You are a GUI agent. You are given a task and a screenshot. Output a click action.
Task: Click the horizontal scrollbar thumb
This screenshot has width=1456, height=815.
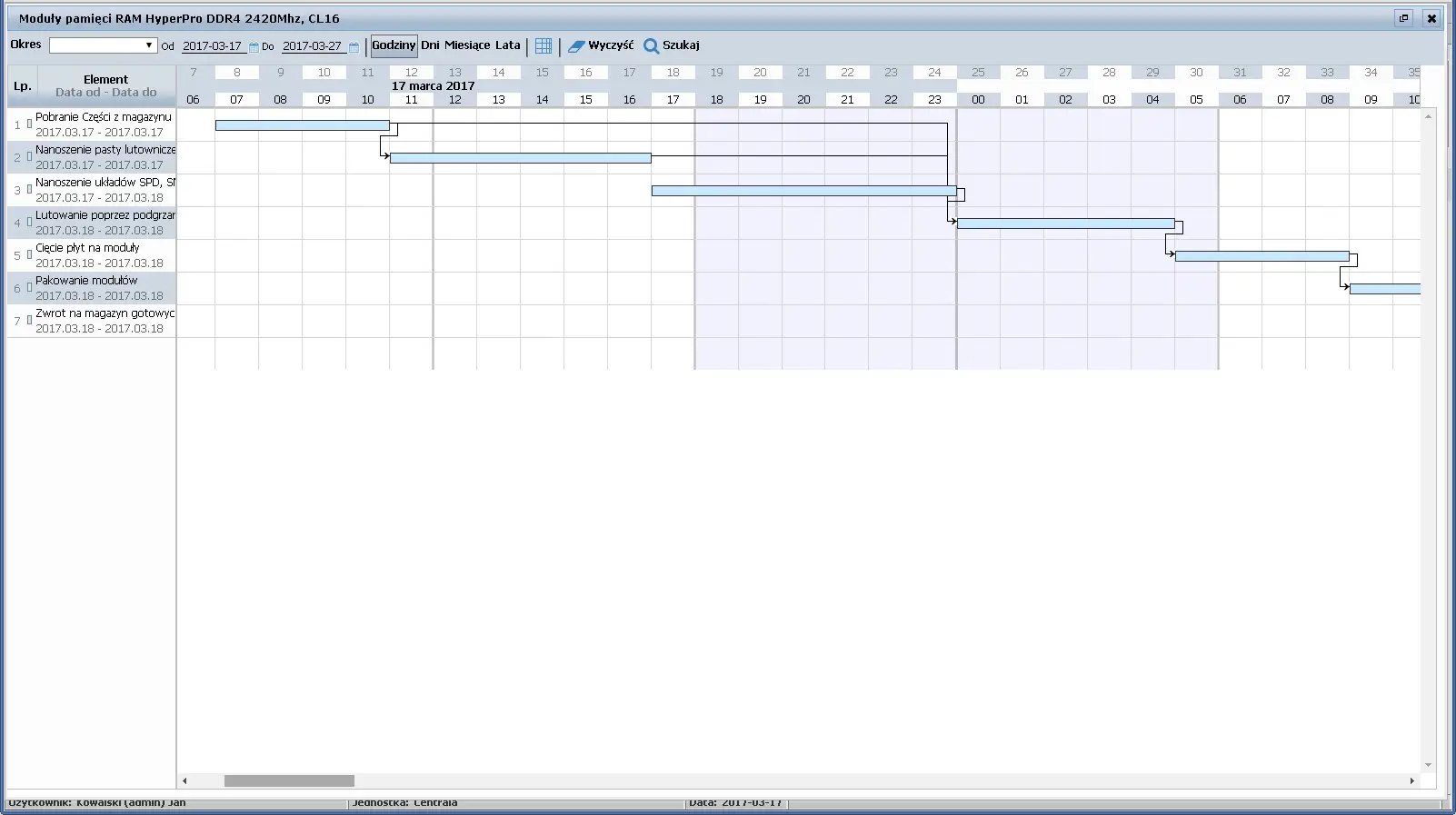point(289,780)
